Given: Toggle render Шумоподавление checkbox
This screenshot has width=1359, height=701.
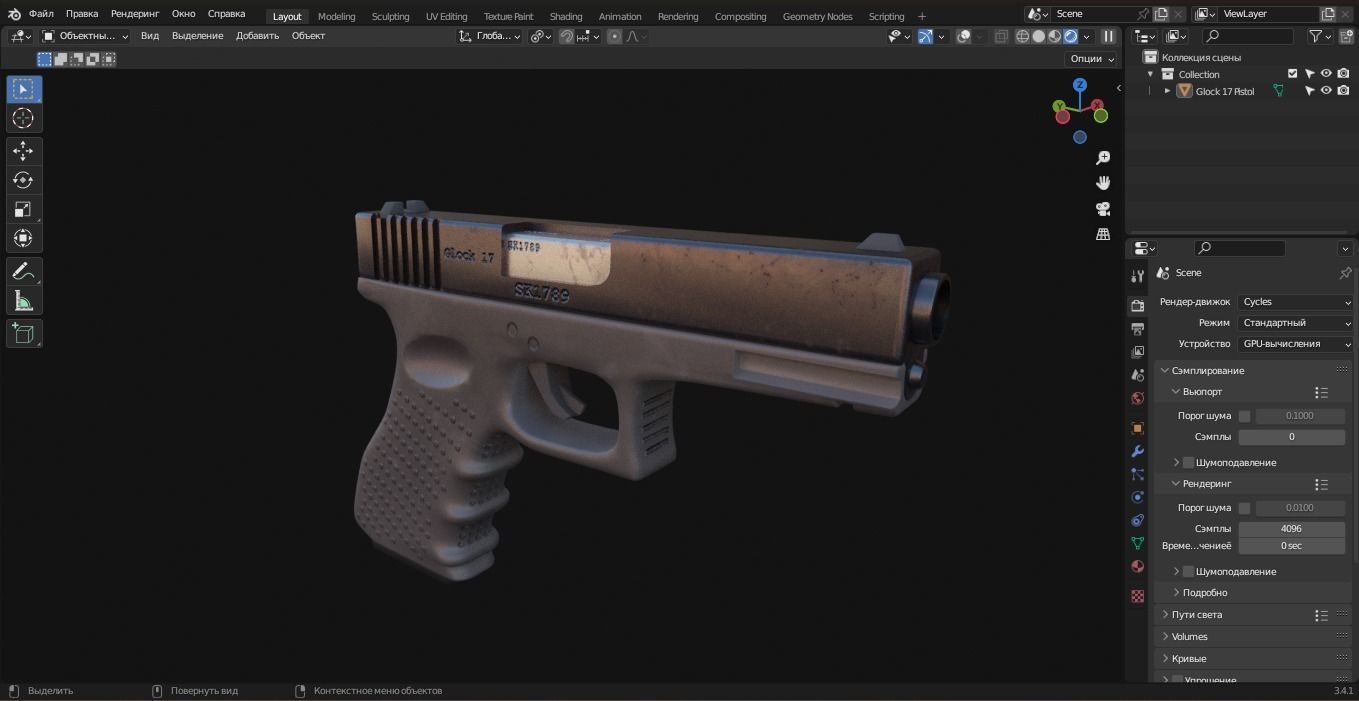Looking at the screenshot, I should pyautogui.click(x=1188, y=572).
